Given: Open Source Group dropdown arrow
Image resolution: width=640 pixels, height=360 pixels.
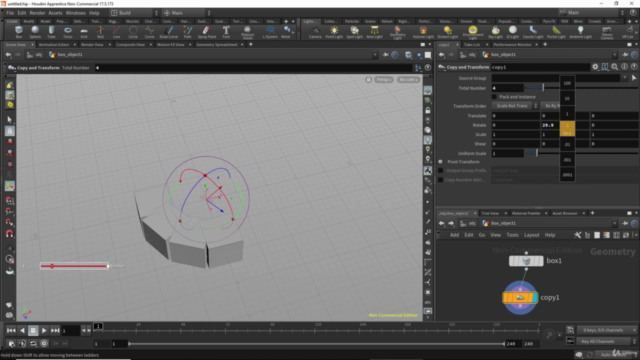Looking at the screenshot, I should click(x=624, y=78).
